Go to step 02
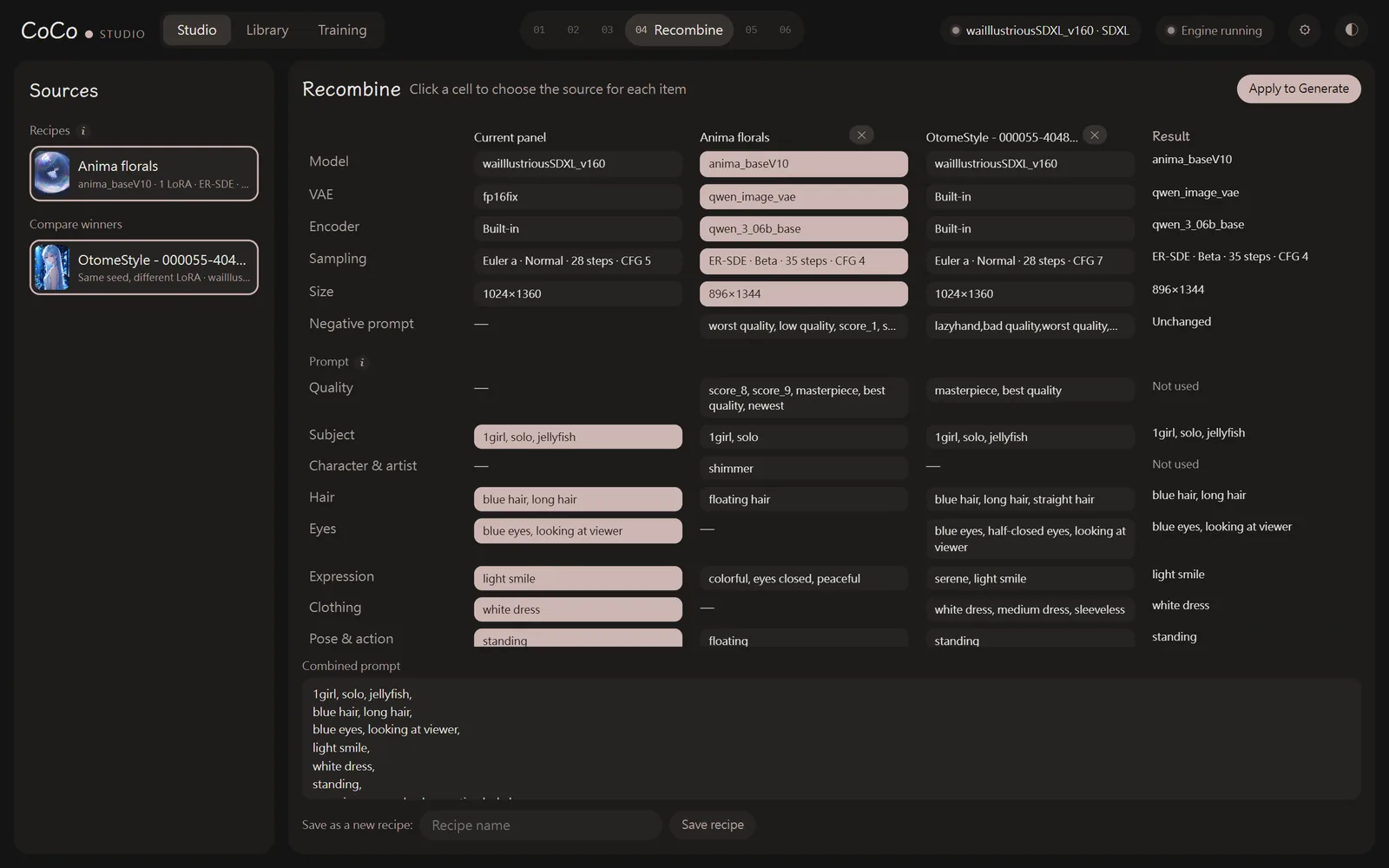1389x868 pixels. pos(573,30)
